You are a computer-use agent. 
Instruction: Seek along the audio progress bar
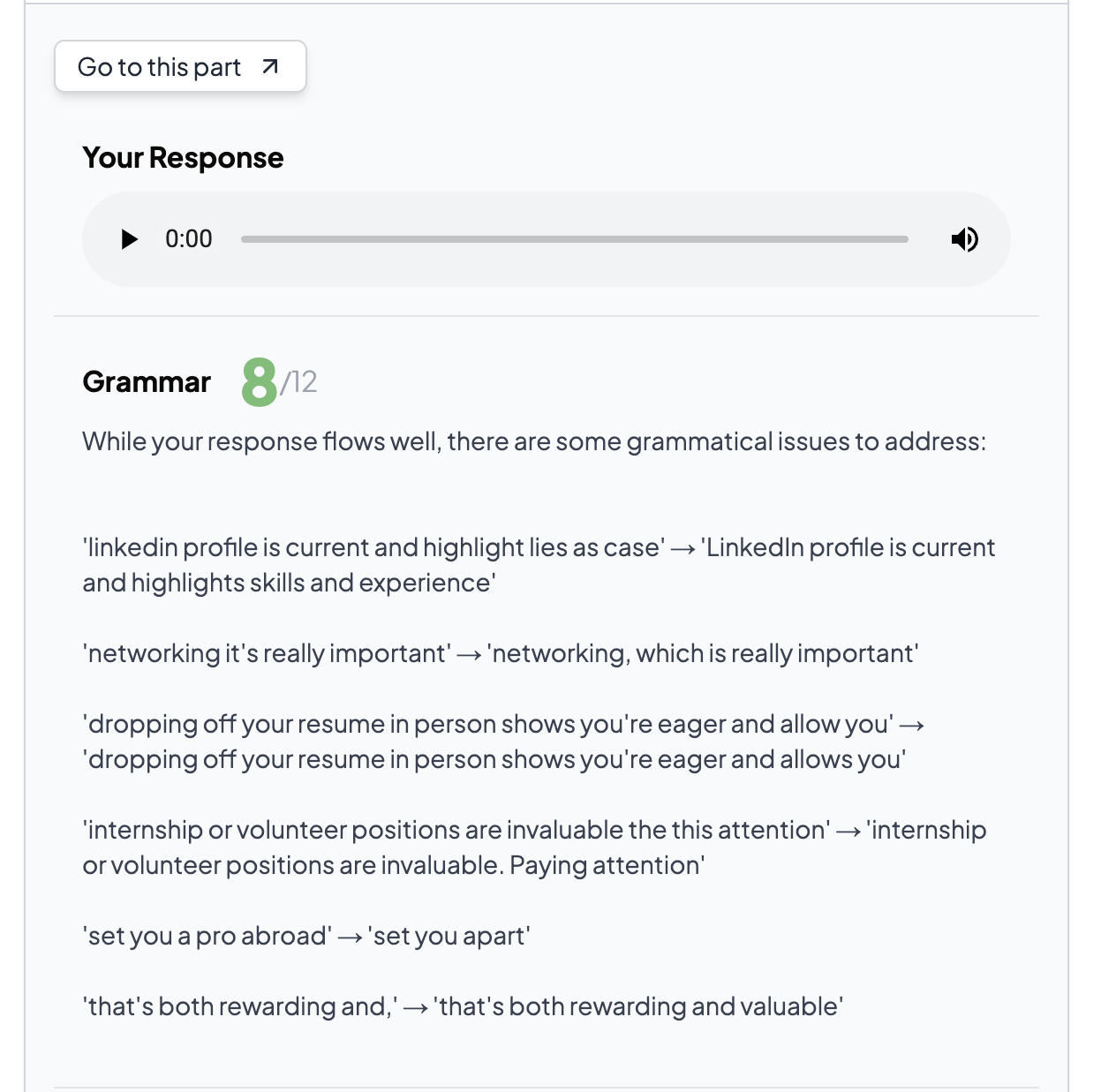tap(574, 239)
